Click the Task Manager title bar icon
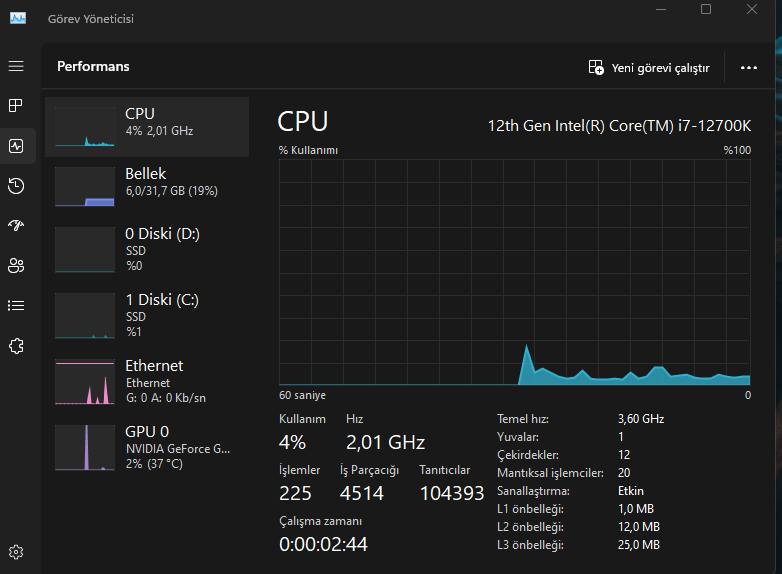782x574 pixels. [18, 19]
